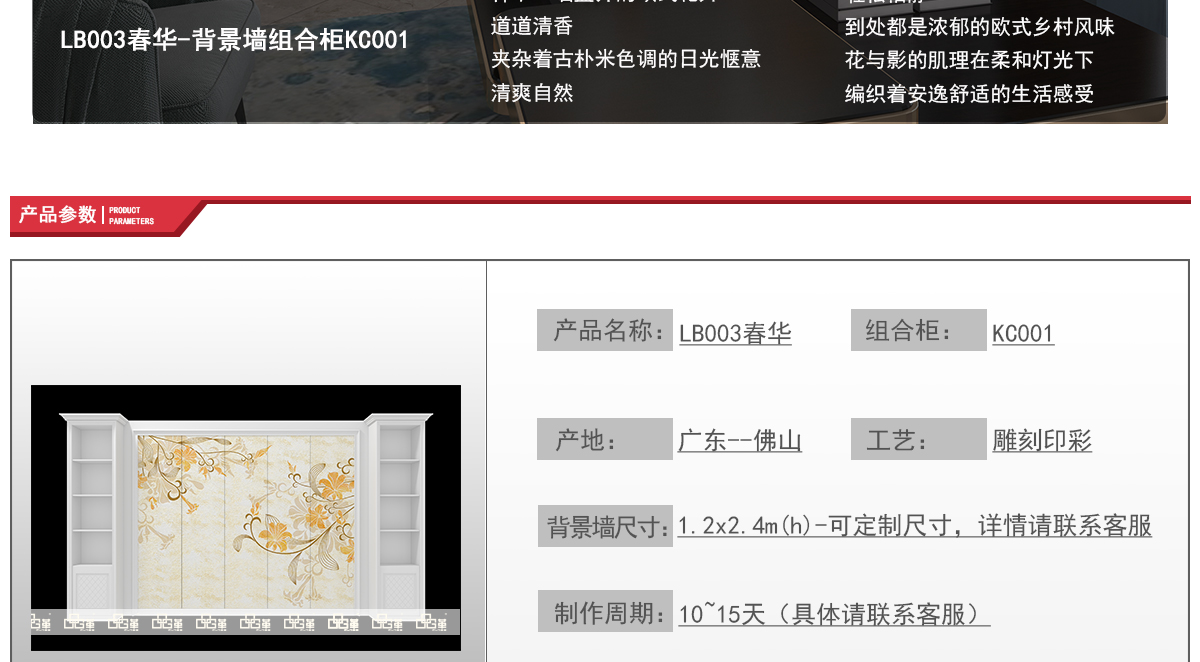1200x662 pixels.
Task: Select the 产品名称 label
Action: pyautogui.click(x=605, y=331)
